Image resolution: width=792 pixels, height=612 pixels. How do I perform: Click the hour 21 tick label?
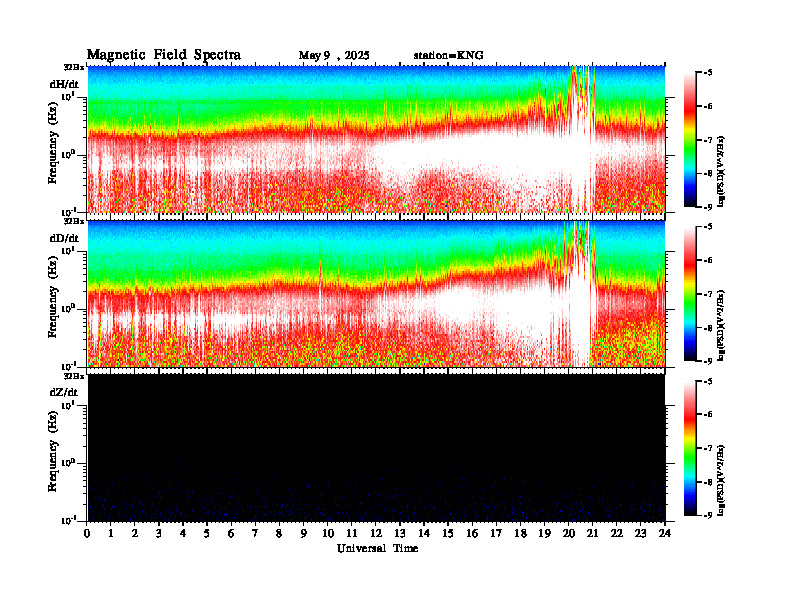(x=592, y=533)
